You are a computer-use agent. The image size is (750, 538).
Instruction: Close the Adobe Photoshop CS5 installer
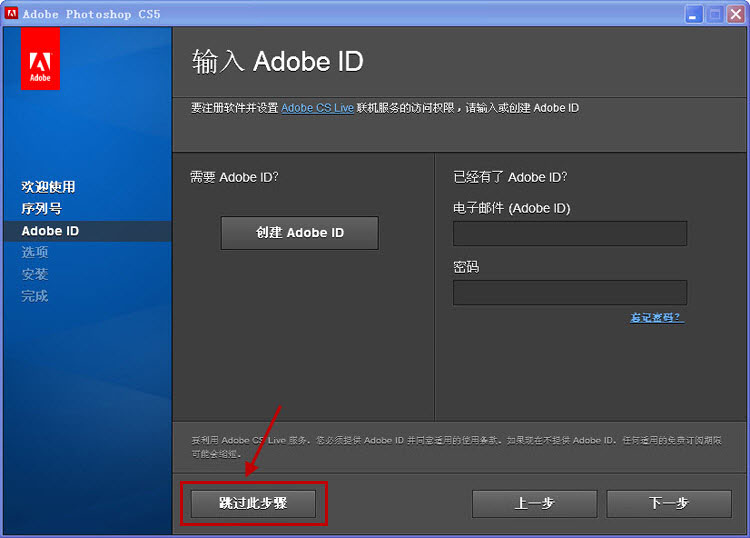(736, 14)
